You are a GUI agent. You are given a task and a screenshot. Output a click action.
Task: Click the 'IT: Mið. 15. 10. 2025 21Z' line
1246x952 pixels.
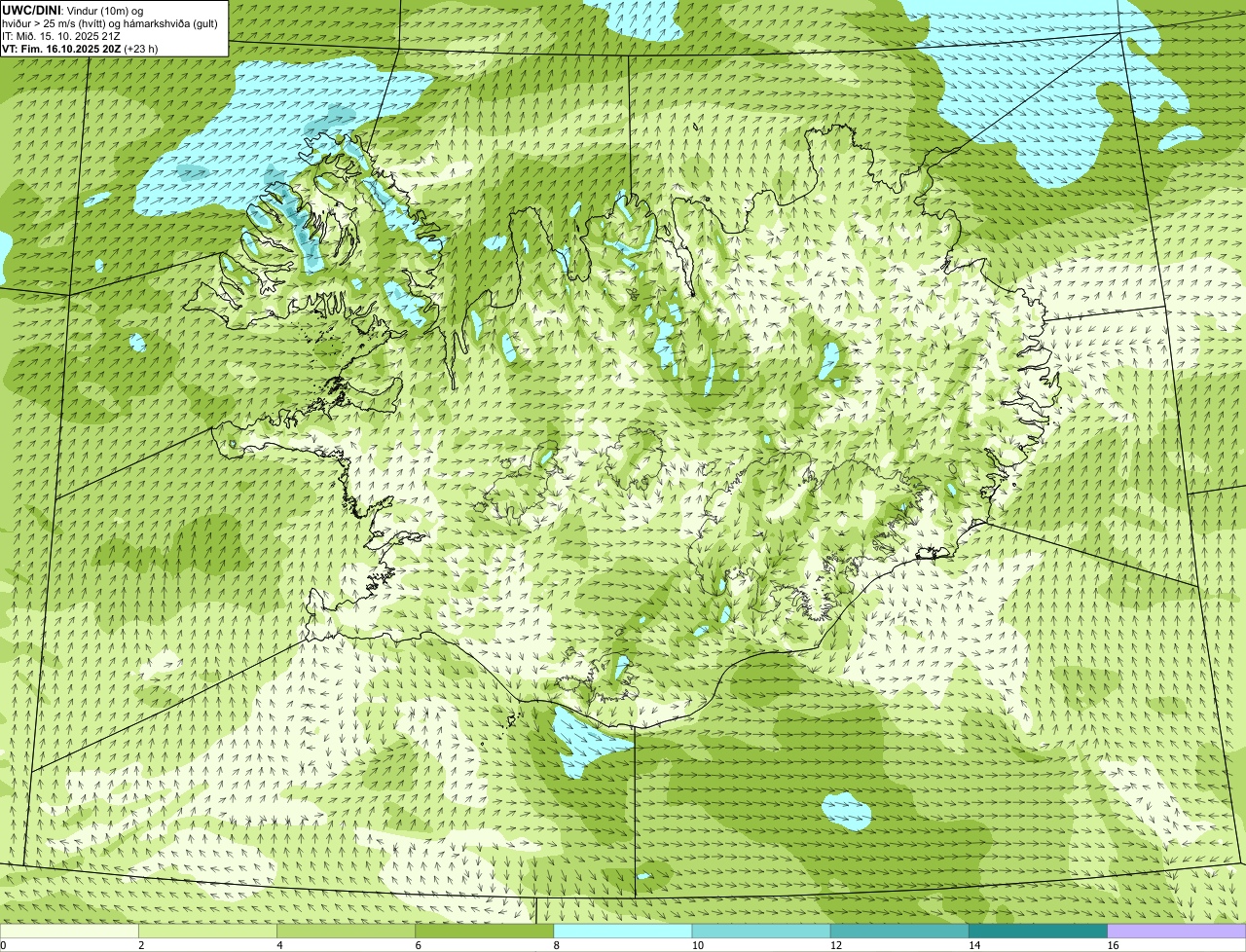coord(61,36)
